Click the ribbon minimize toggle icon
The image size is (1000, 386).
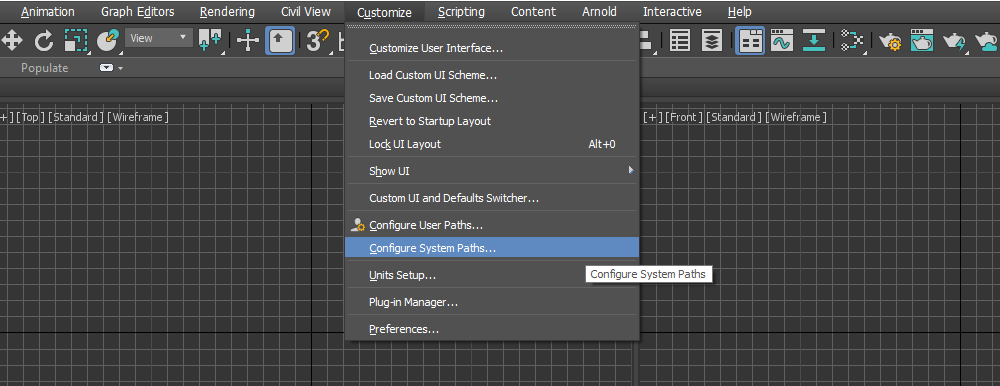[106, 68]
